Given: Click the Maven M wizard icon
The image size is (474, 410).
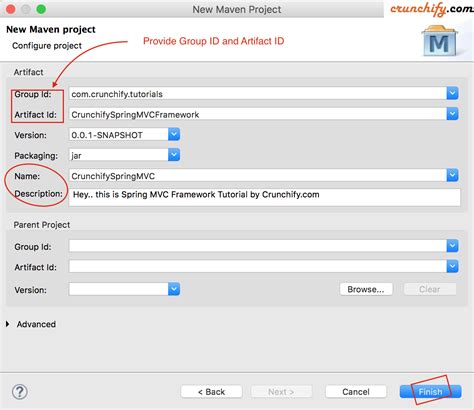Looking at the screenshot, I should [439, 41].
